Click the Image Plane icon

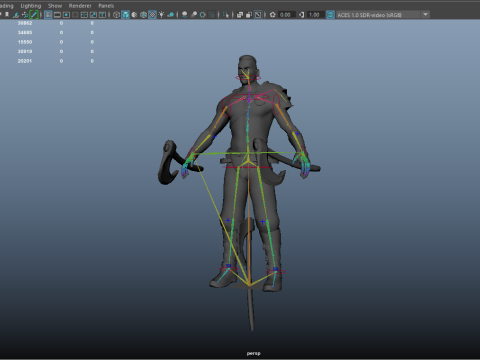coord(16,15)
